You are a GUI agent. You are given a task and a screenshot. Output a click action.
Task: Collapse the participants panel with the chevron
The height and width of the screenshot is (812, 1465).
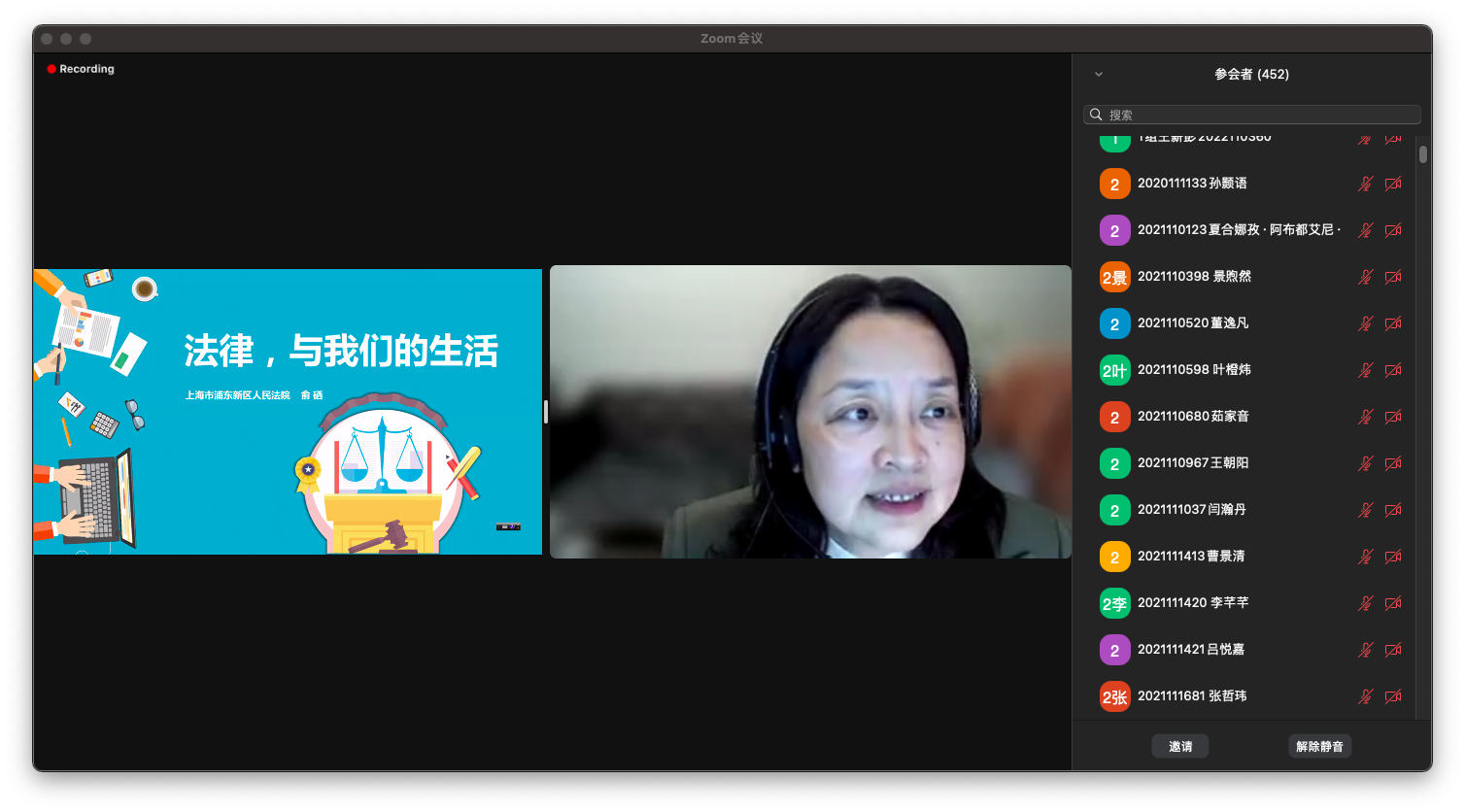tap(1099, 75)
